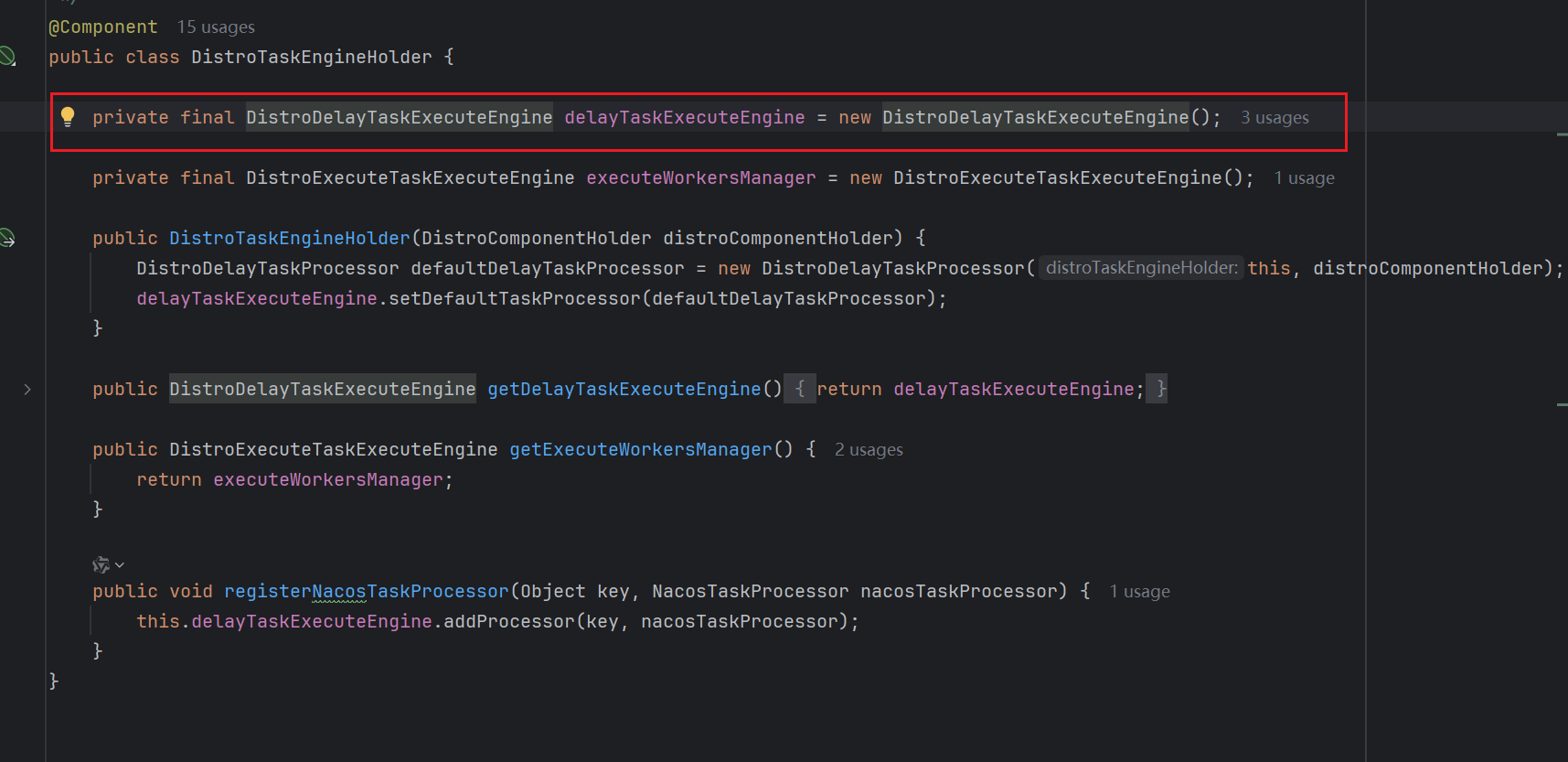Click the DistroTaskEngineHolder constructor name

pyautogui.click(x=289, y=239)
